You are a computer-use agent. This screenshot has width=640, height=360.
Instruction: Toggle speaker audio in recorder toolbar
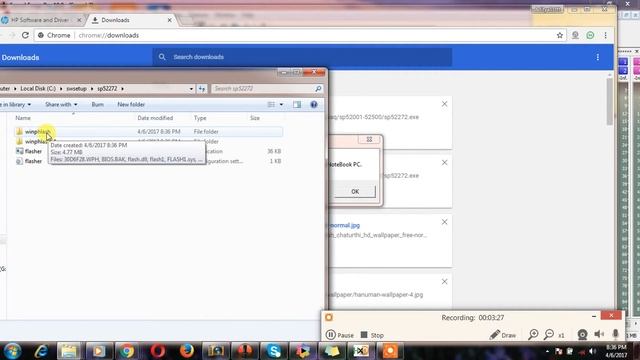(x=599, y=334)
